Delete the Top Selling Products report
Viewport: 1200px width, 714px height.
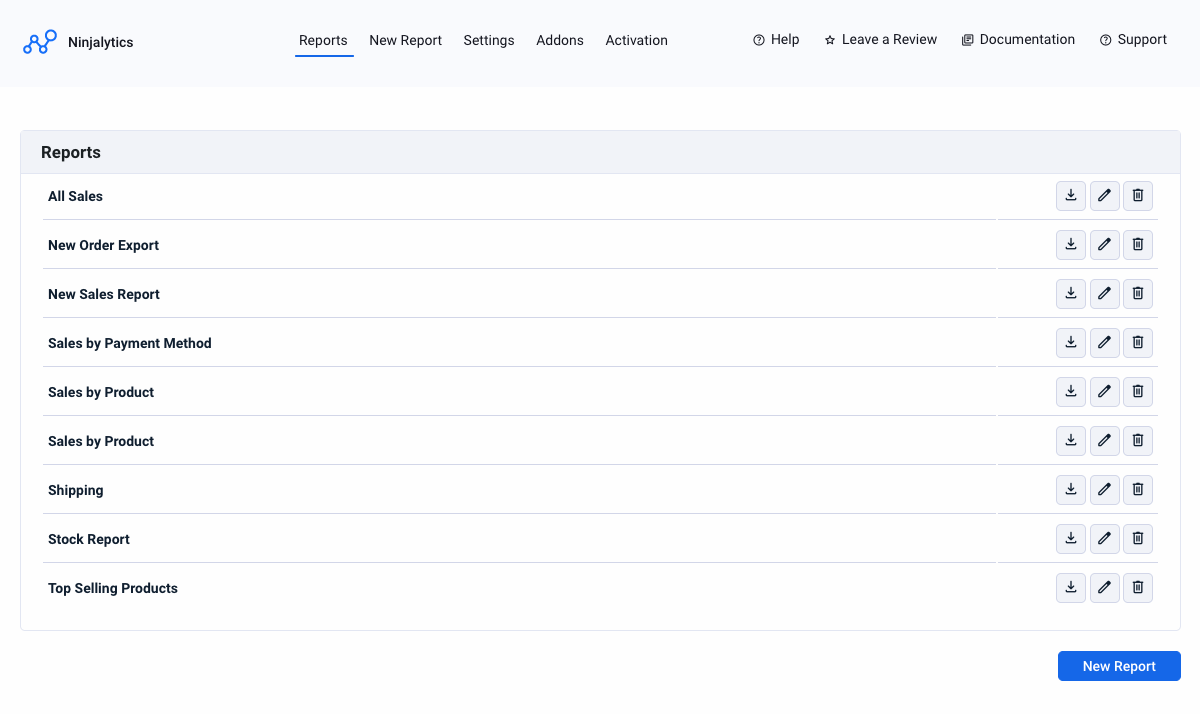click(x=1138, y=587)
